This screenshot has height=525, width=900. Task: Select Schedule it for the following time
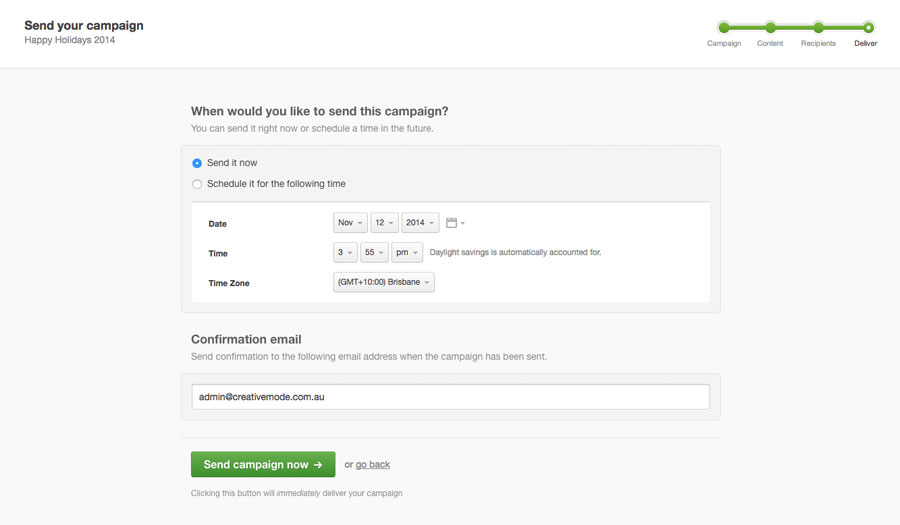pyautogui.click(x=197, y=184)
